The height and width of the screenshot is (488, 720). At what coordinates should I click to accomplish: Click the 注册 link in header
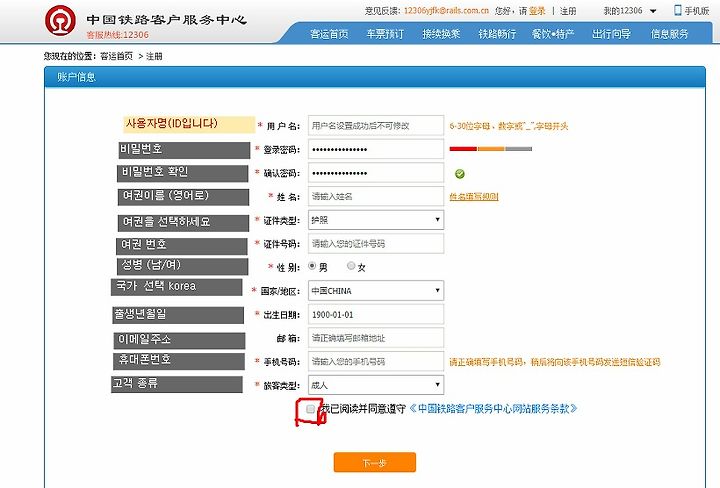pyautogui.click(x=568, y=11)
